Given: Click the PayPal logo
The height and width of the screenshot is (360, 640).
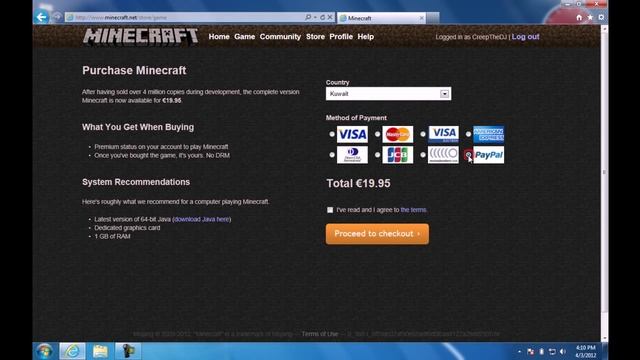Looking at the screenshot, I should click(x=489, y=155).
